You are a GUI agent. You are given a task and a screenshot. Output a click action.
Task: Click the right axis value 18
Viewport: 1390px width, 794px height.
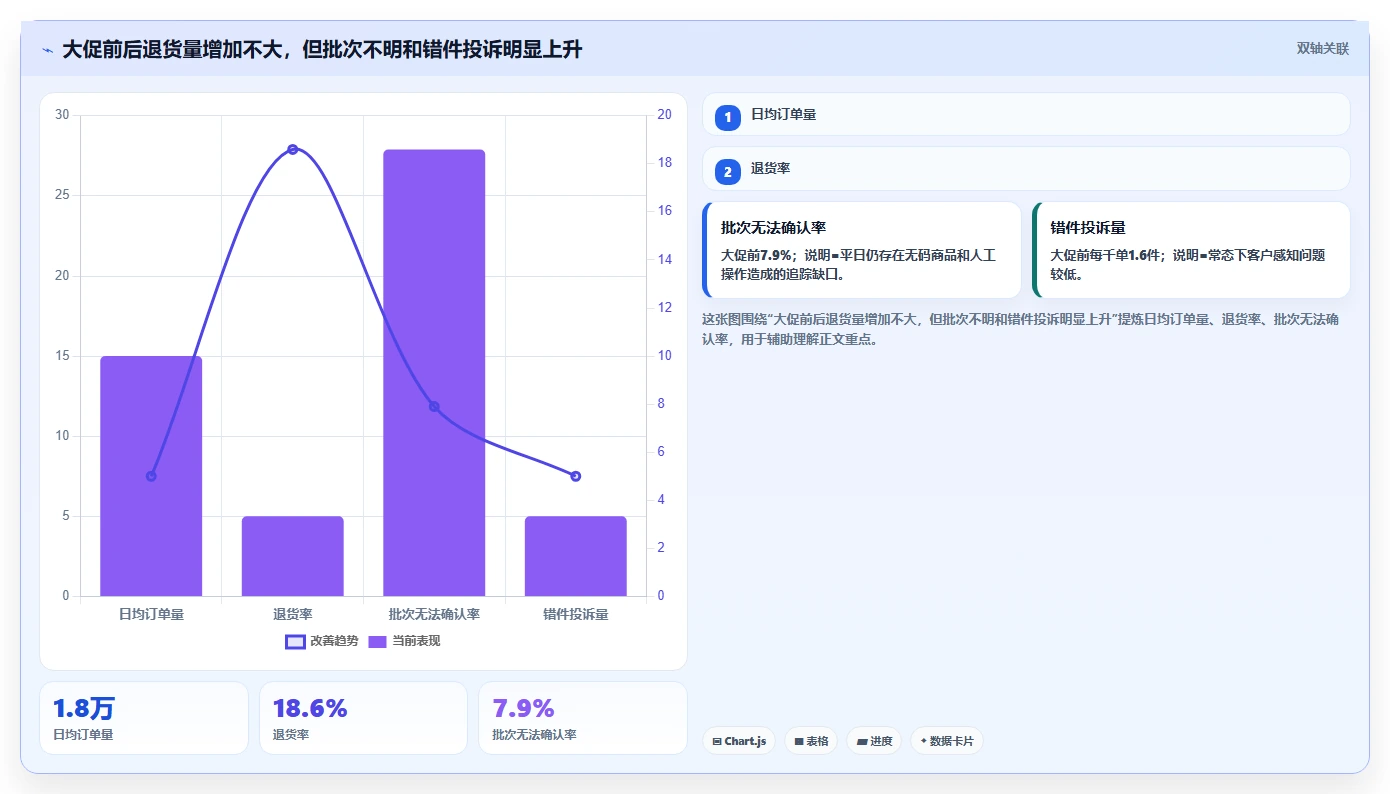point(665,163)
